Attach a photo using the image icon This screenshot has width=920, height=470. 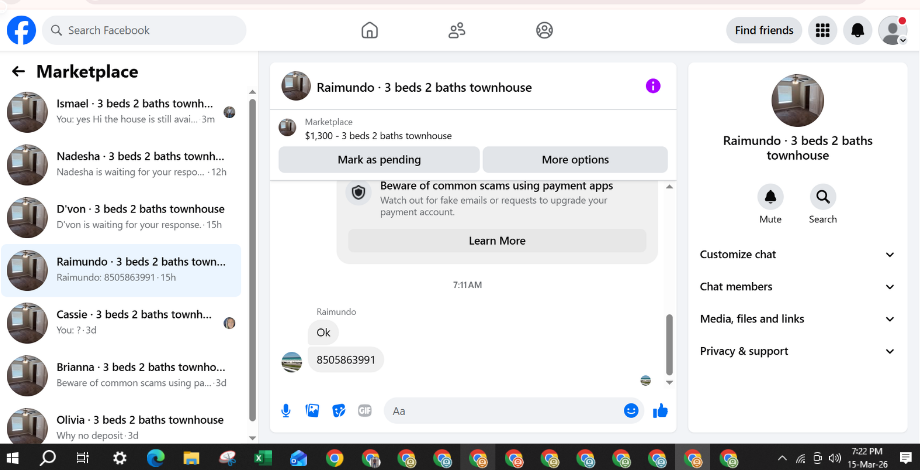point(312,411)
